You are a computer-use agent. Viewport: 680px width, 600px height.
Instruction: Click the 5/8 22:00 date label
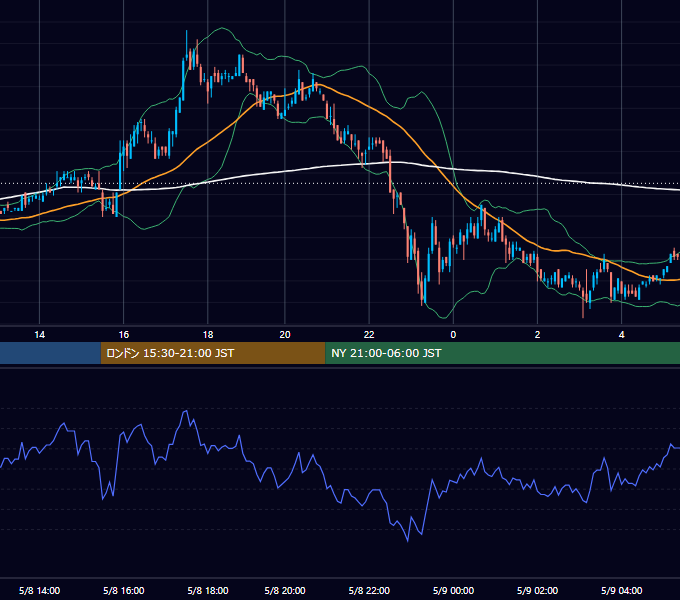(369, 590)
